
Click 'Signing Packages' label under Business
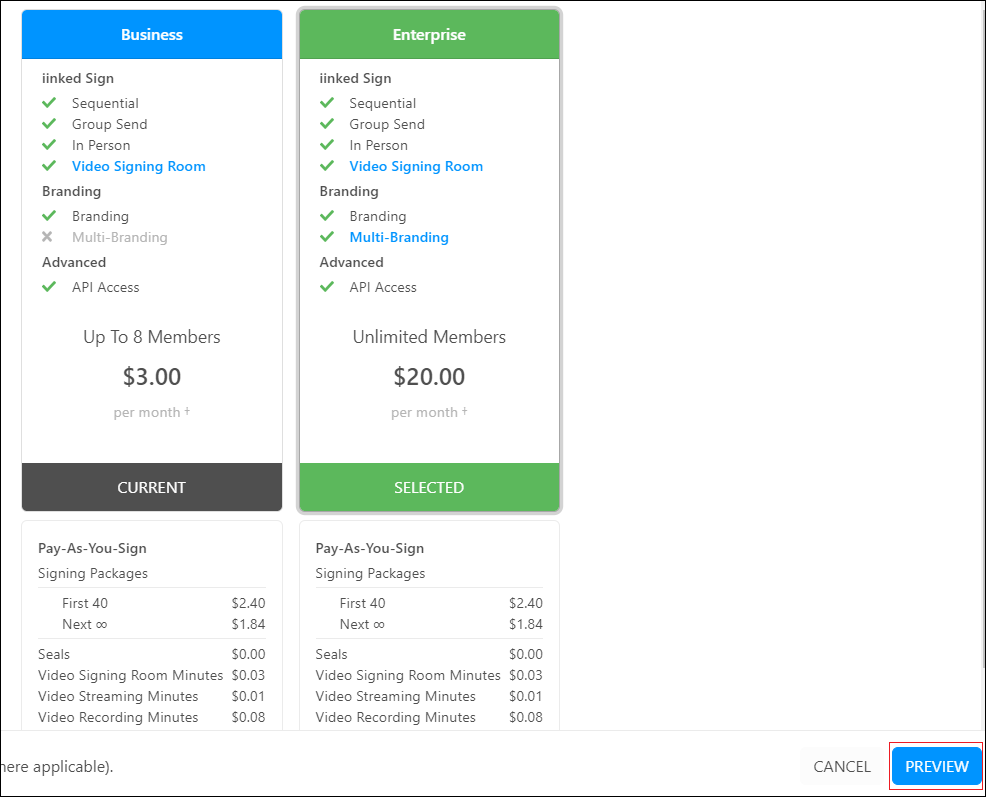93,573
